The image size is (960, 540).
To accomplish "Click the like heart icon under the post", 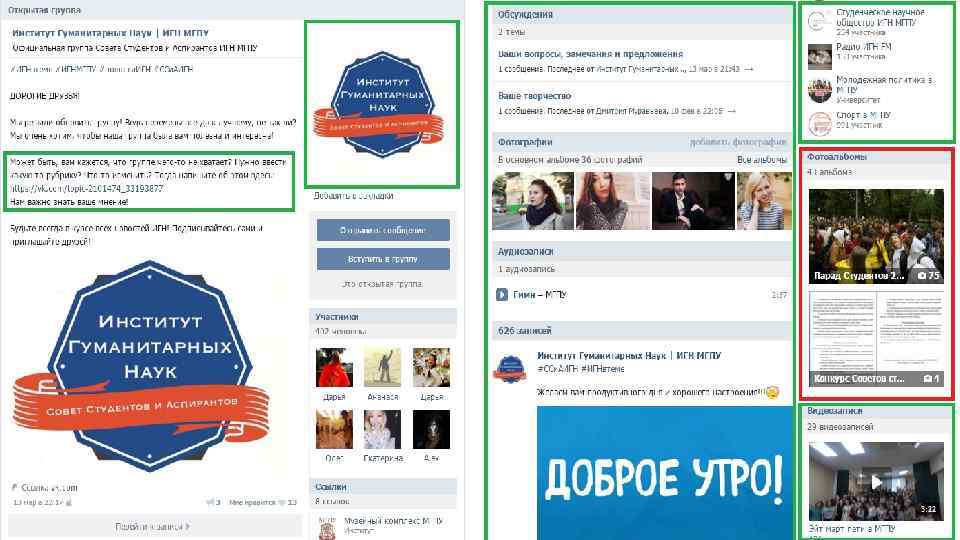I will tap(282, 502).
